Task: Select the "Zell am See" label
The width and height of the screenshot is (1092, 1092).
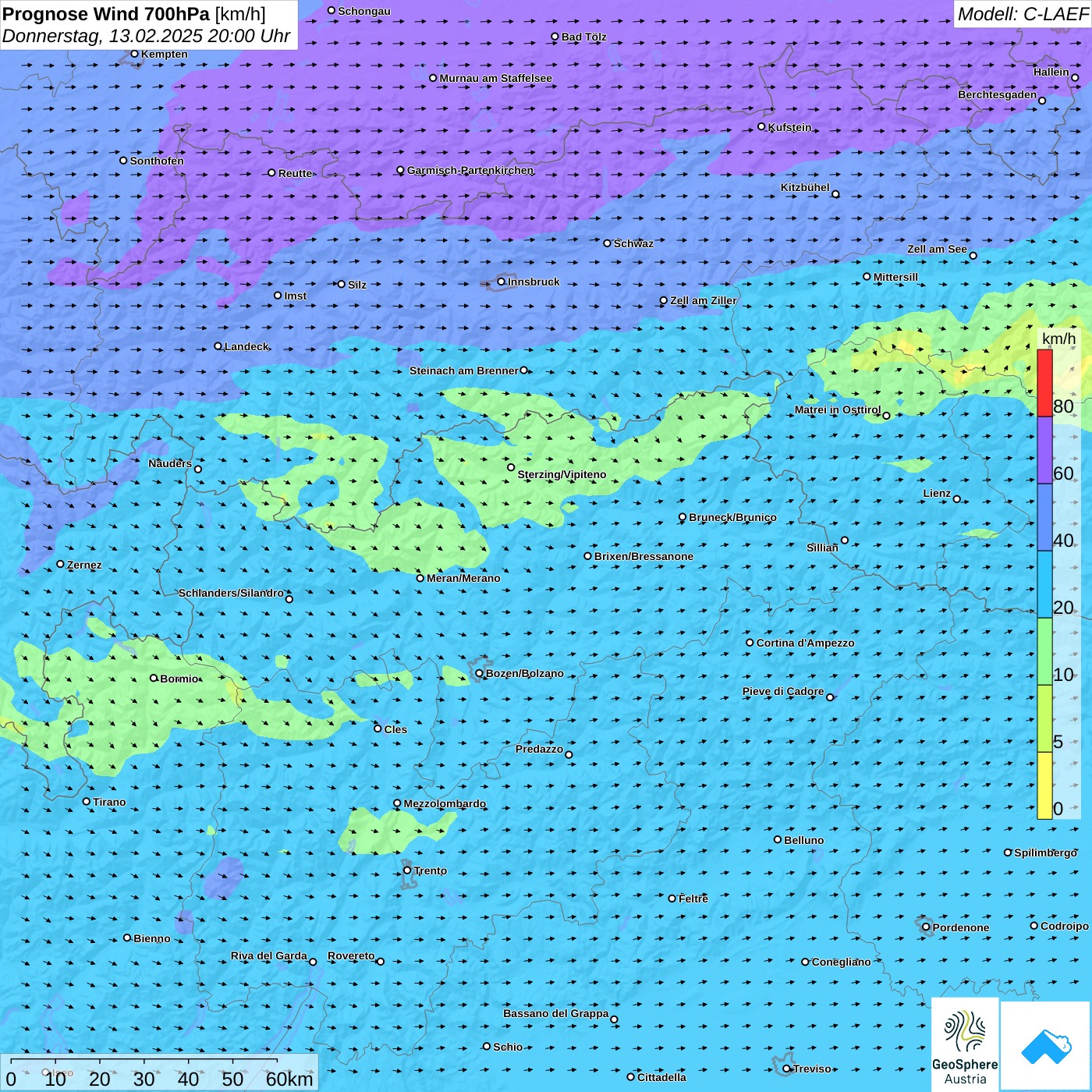Action: tap(937, 249)
